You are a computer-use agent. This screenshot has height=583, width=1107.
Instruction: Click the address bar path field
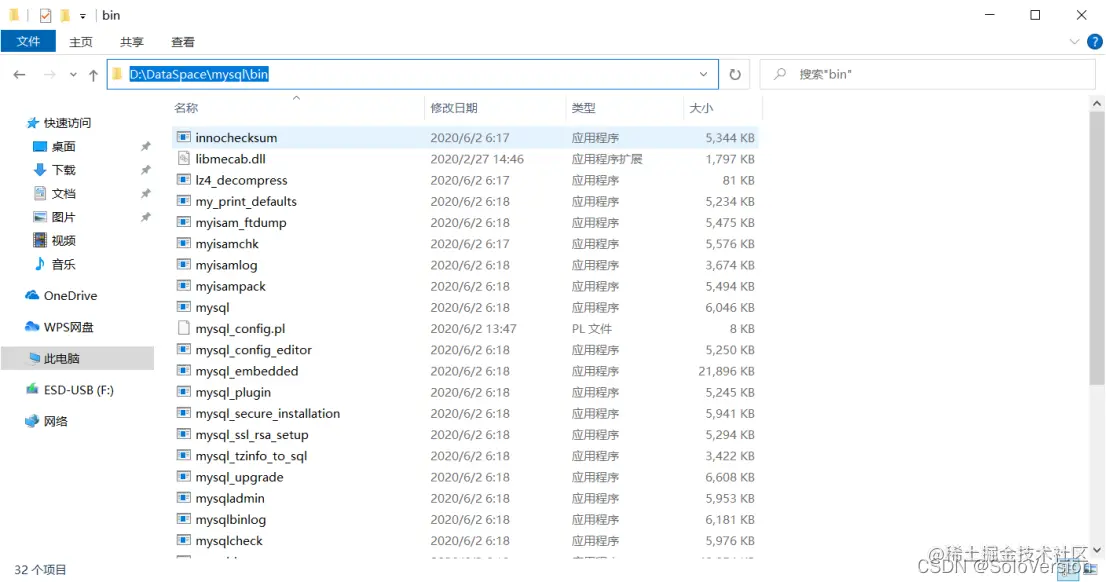pyautogui.click(x=412, y=74)
